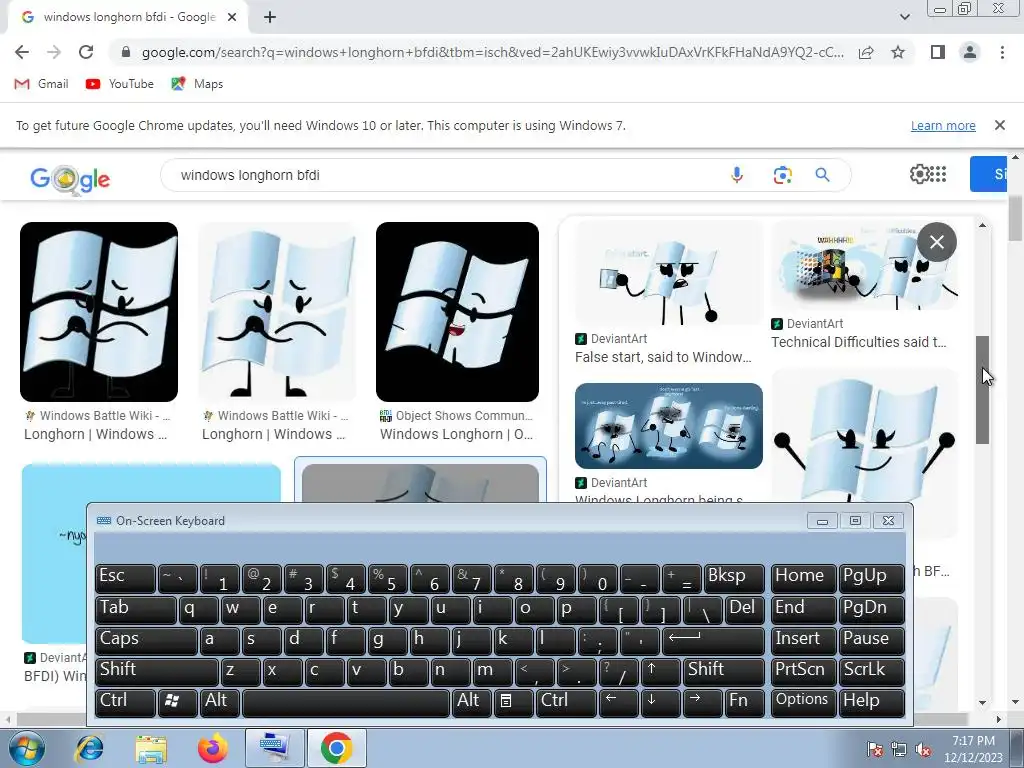Toggle left Ctrl on the On-Screen Keyboard
1024x768 pixels.
tap(125, 702)
